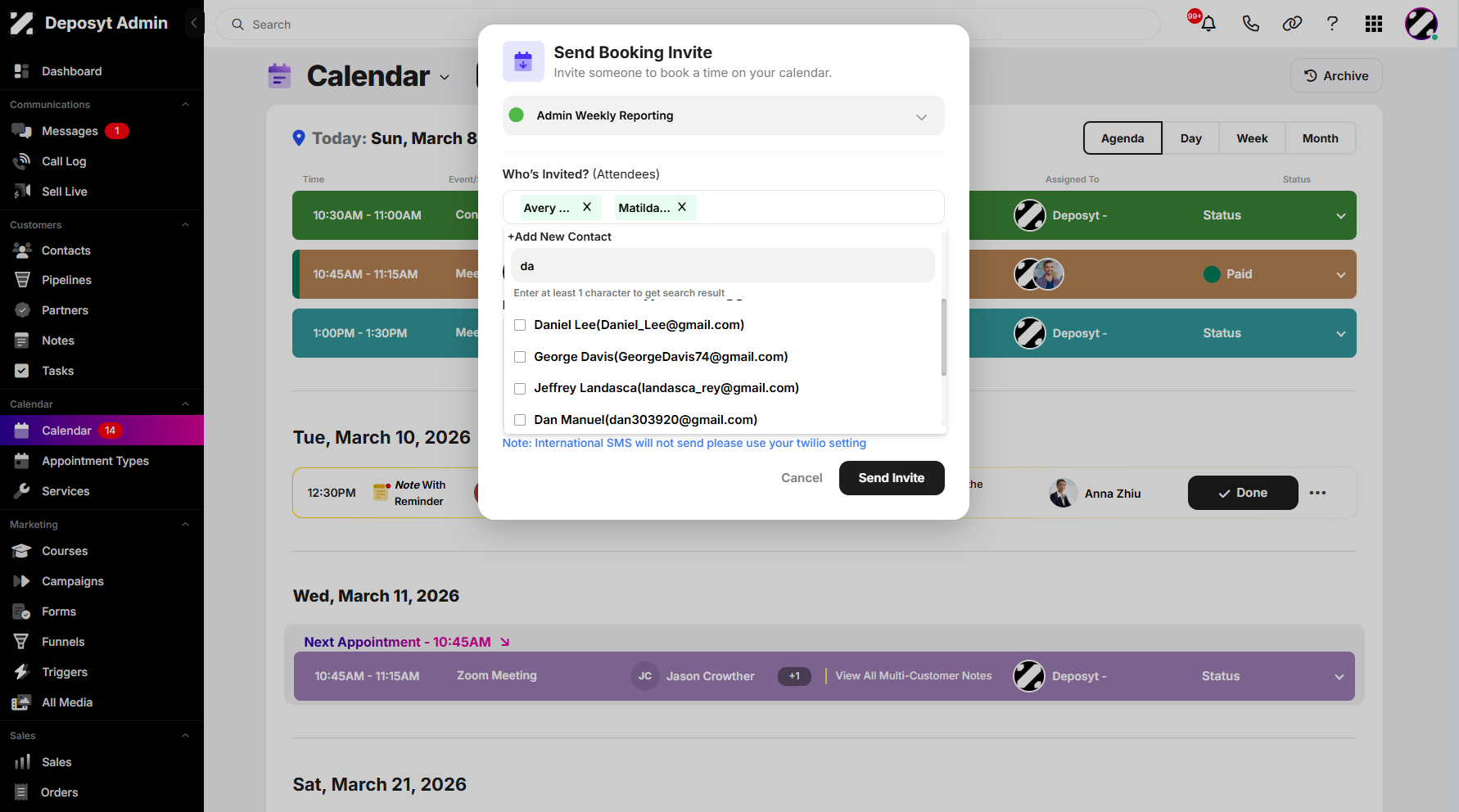Screen dimensions: 1459x812
Task: Check the Jeffrey Landasca contact checkbox
Action: (520, 388)
